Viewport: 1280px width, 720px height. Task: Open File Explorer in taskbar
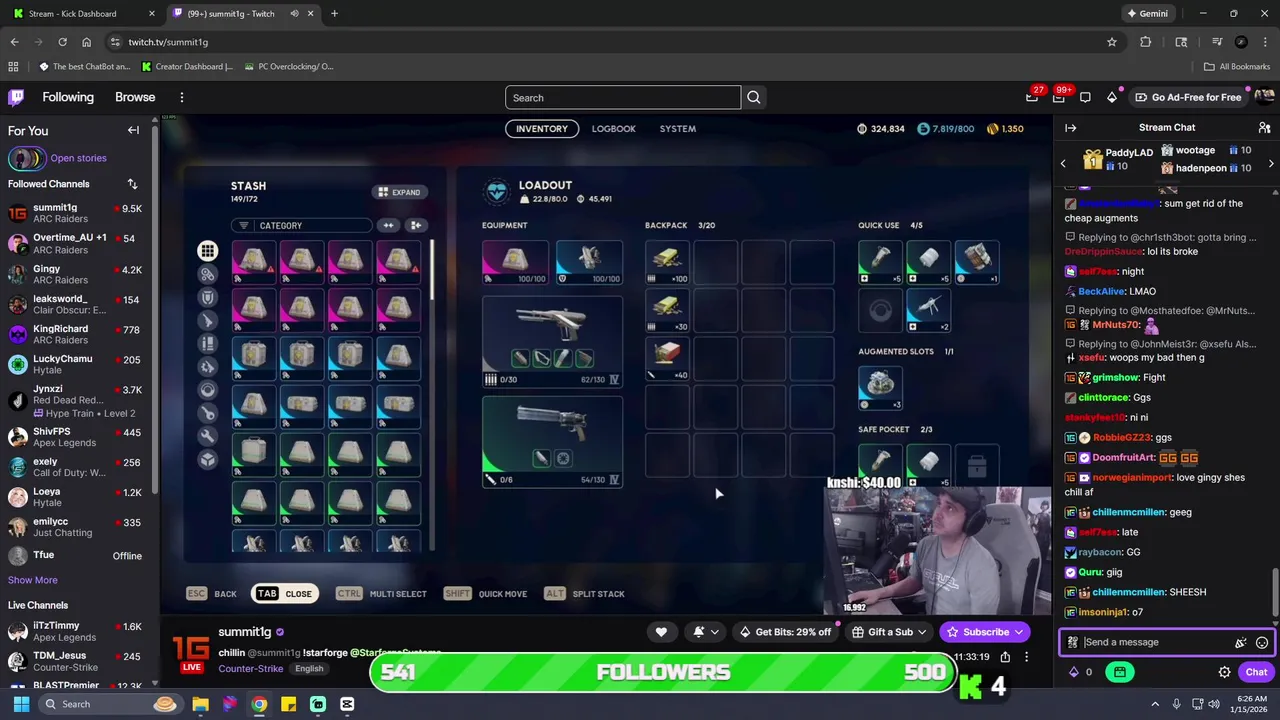[x=200, y=704]
